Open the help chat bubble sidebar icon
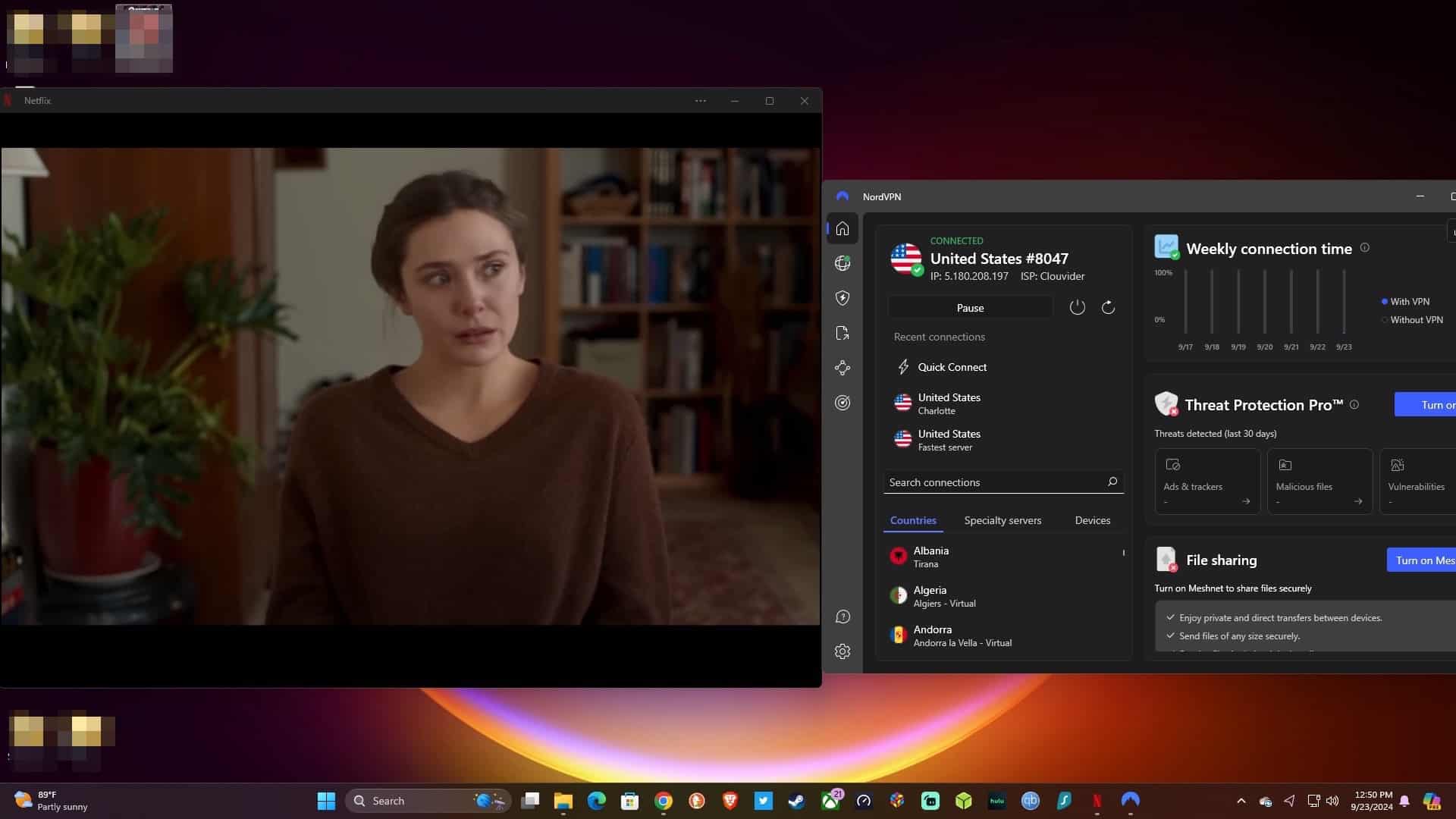This screenshot has width=1456, height=819. (843, 617)
